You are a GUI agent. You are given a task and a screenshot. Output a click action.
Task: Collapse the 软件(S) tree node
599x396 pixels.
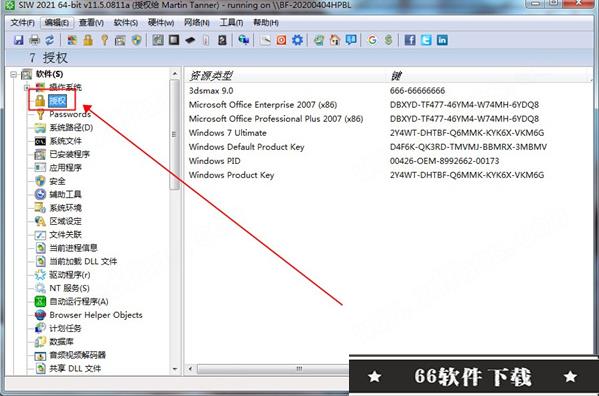pyautogui.click(x=14, y=74)
